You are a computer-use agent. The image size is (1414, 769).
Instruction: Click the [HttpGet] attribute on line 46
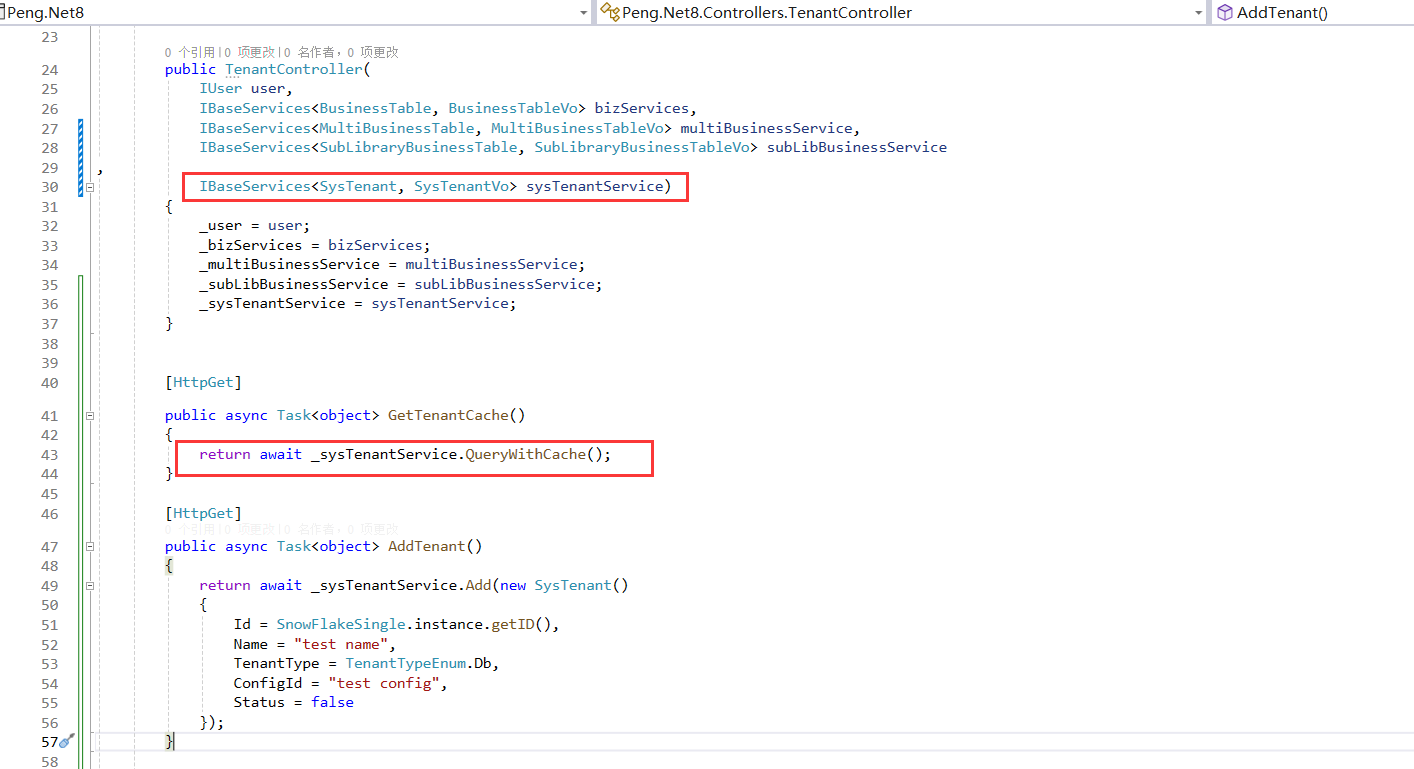coord(203,513)
